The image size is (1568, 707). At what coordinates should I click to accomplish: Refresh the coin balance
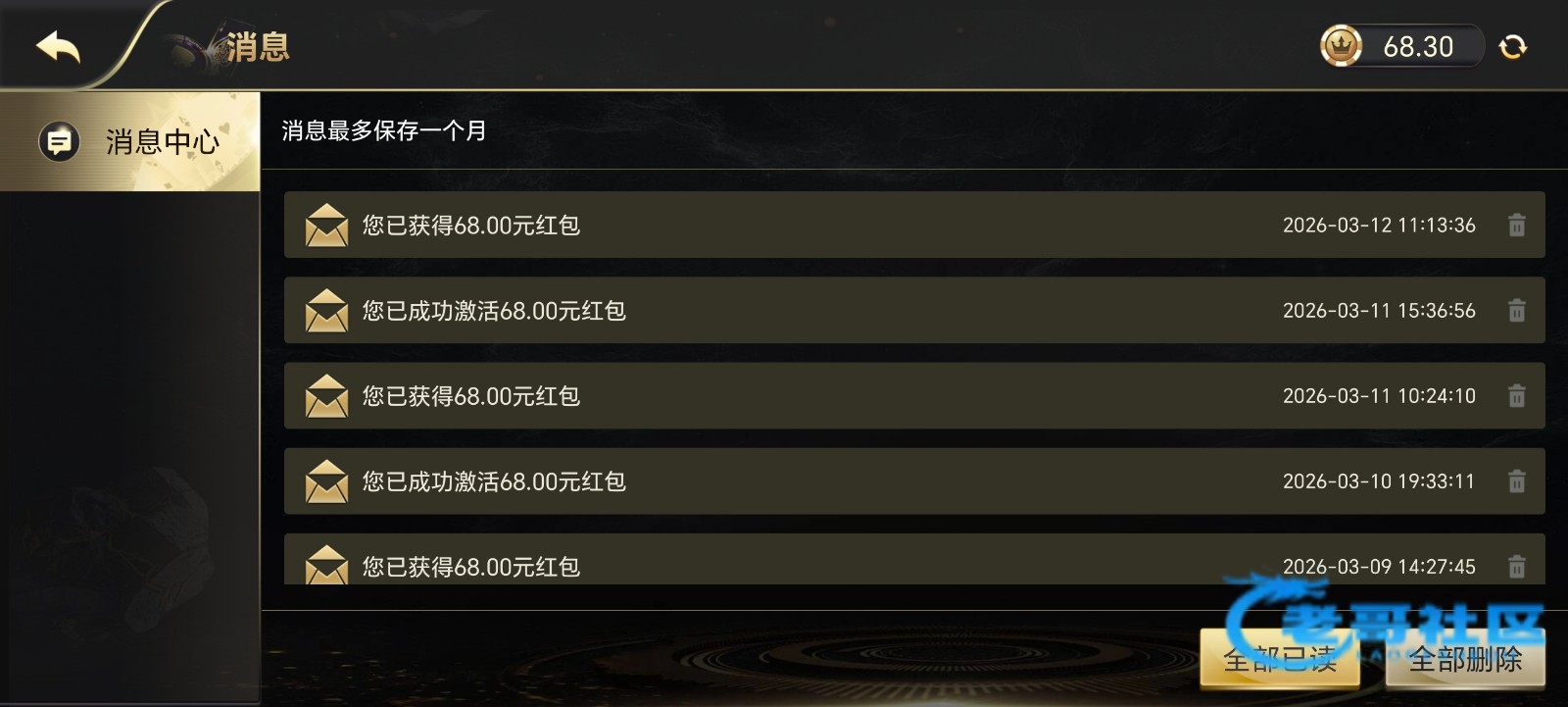pos(1513,46)
